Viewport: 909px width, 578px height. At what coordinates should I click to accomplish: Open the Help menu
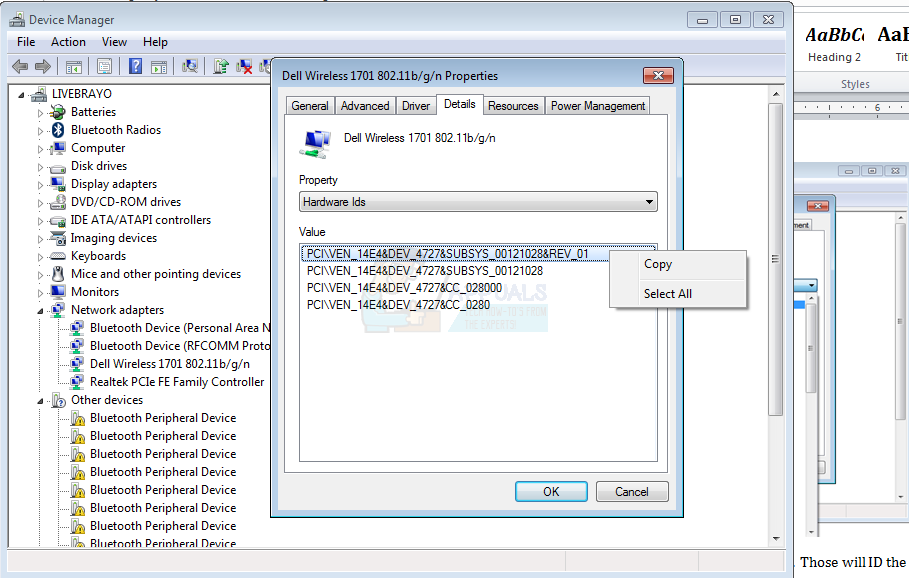coord(155,42)
